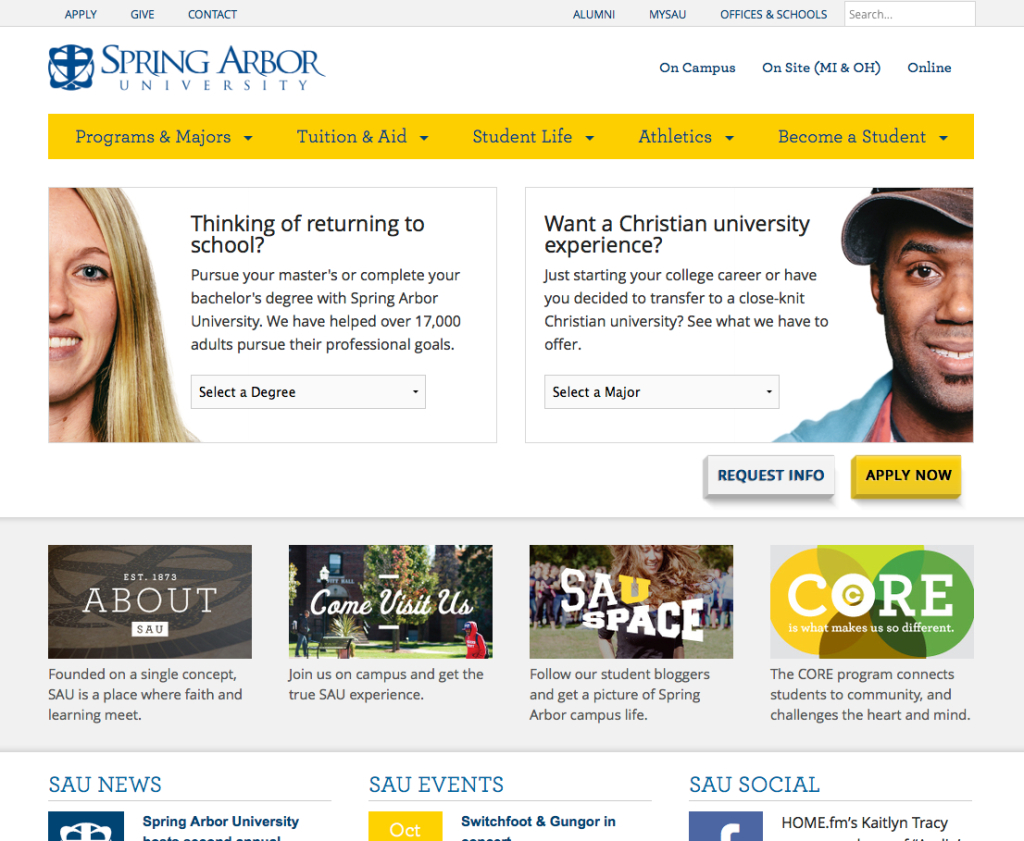Click the Come Visit Us image tile
Screen dimensions: 1024x841
coord(390,601)
